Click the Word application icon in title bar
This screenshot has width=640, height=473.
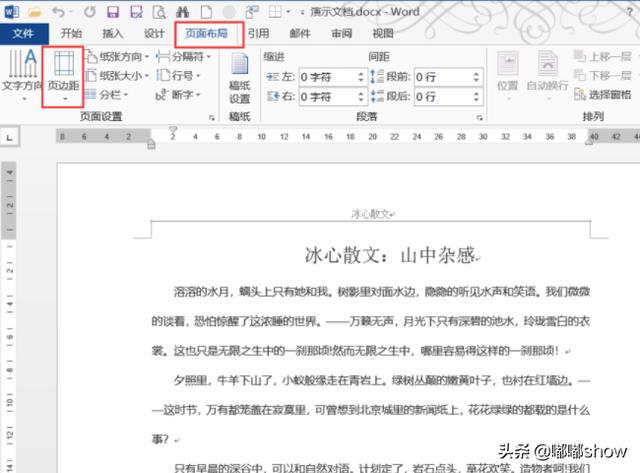11,11
